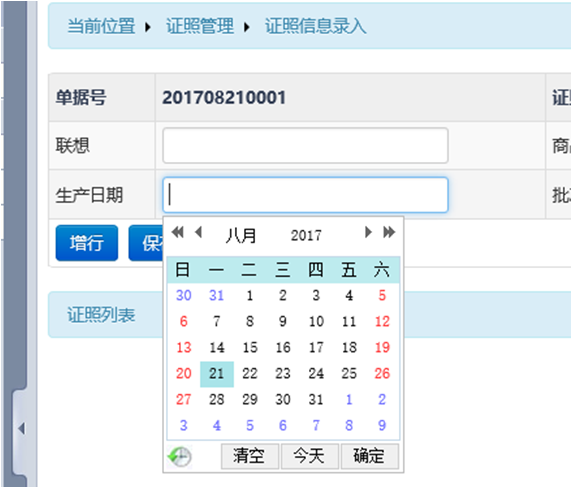Pick July 31 from previous month
573x487 pixels.
(x=217, y=295)
